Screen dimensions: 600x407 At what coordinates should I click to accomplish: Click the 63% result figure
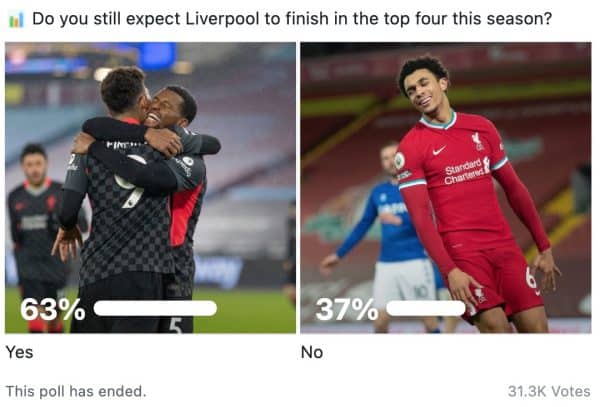point(52,309)
